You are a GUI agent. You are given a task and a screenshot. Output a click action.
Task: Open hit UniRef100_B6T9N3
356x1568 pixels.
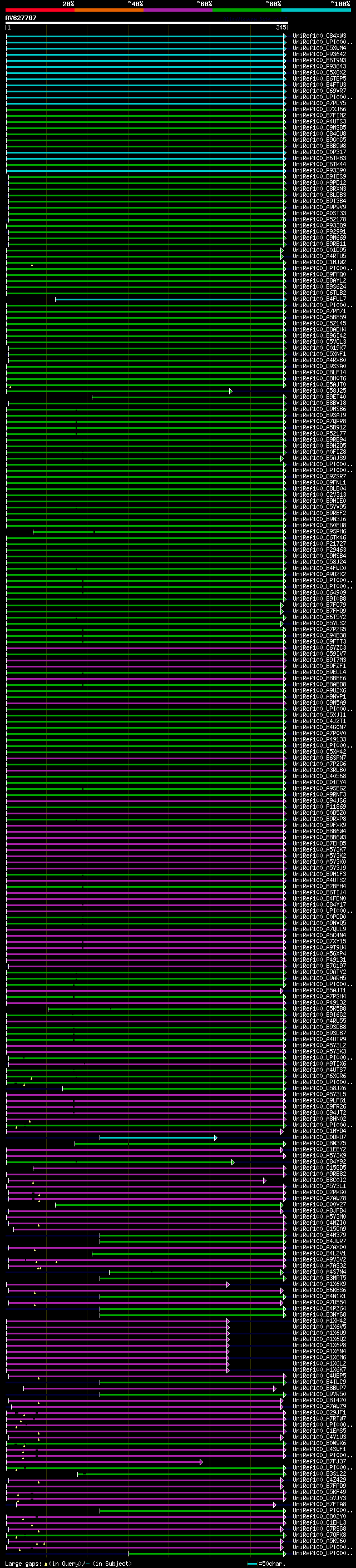[319, 60]
